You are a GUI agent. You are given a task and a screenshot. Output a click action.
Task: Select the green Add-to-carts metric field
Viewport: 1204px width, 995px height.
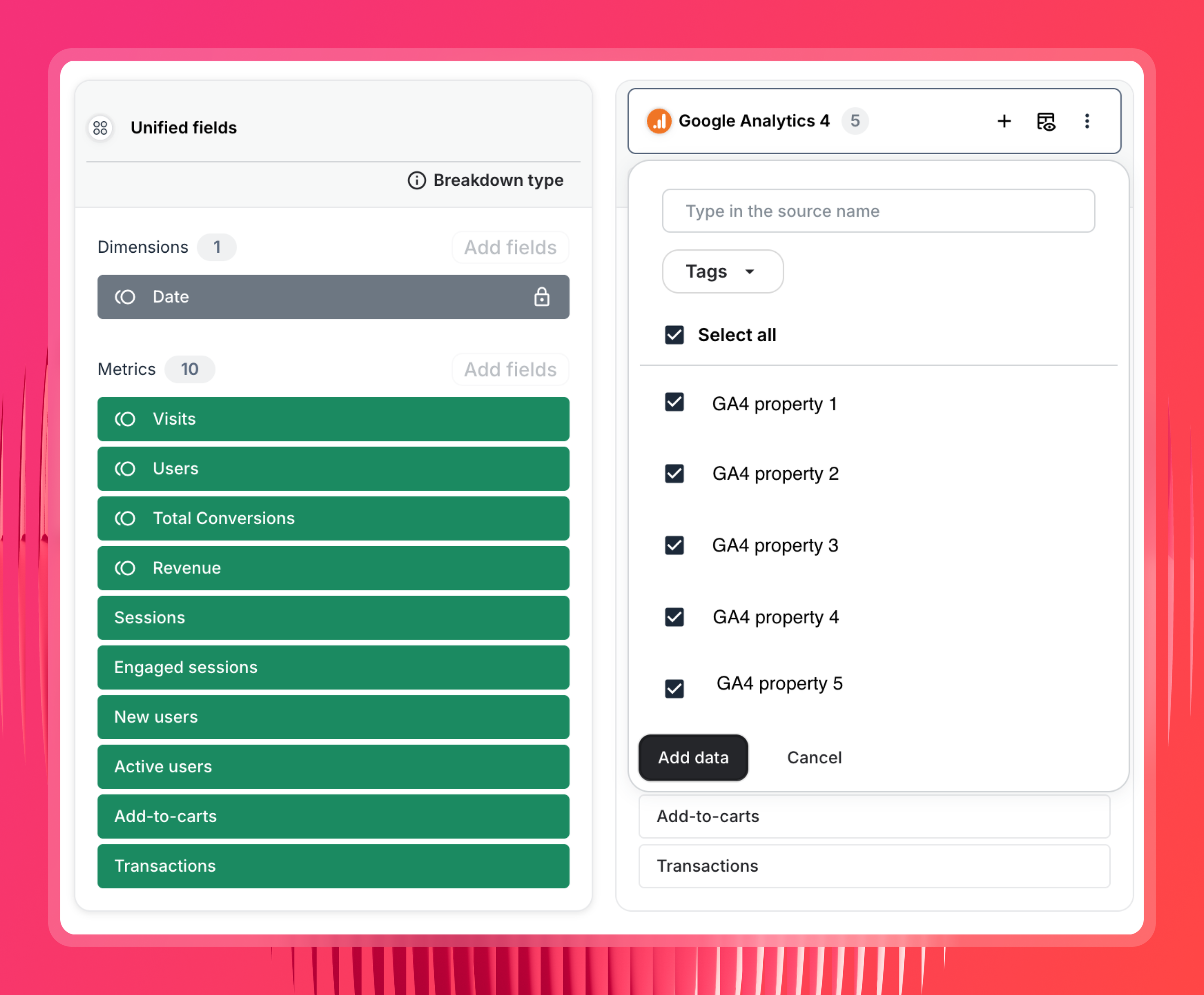click(333, 816)
